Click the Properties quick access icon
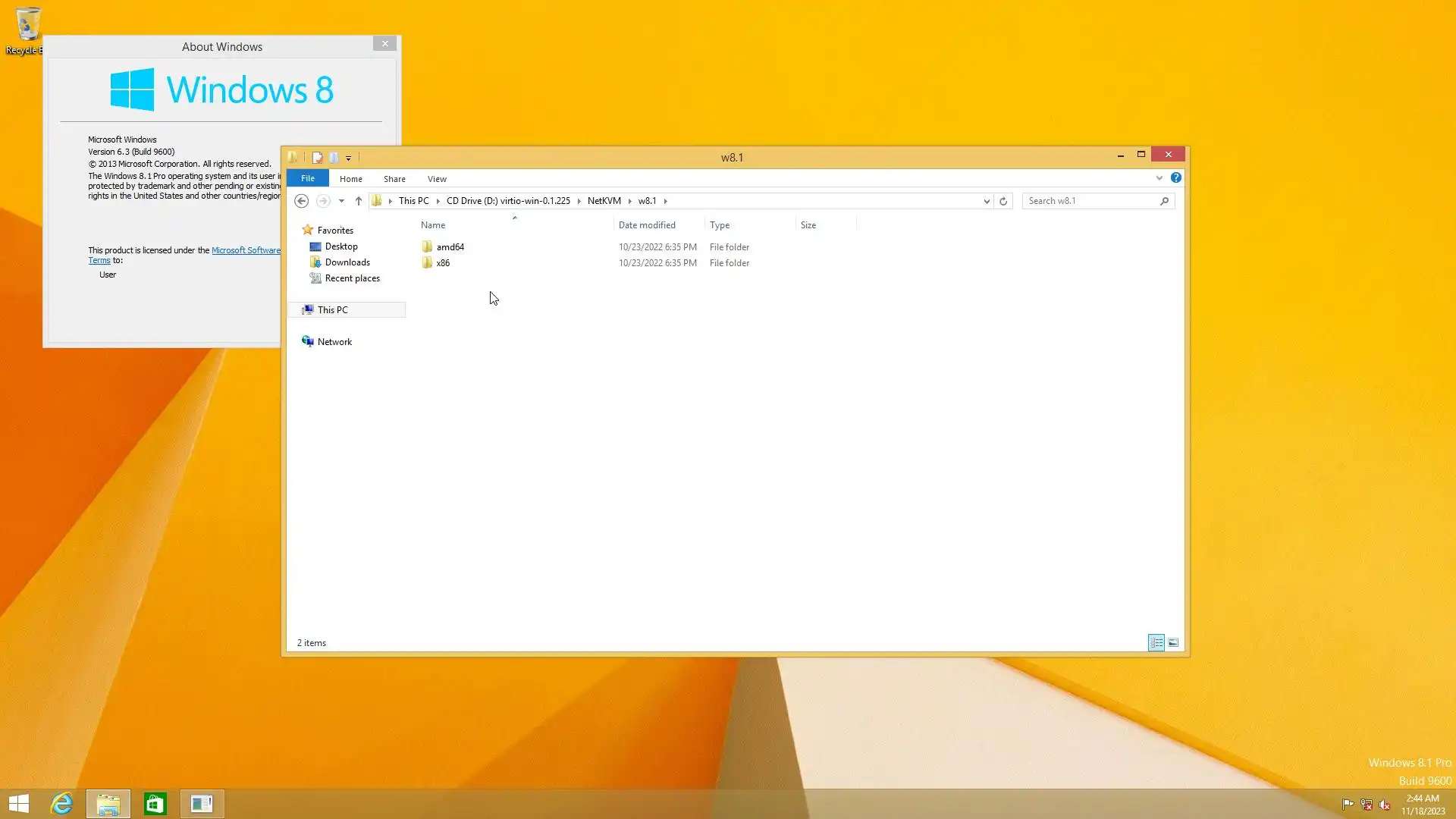 coord(317,158)
